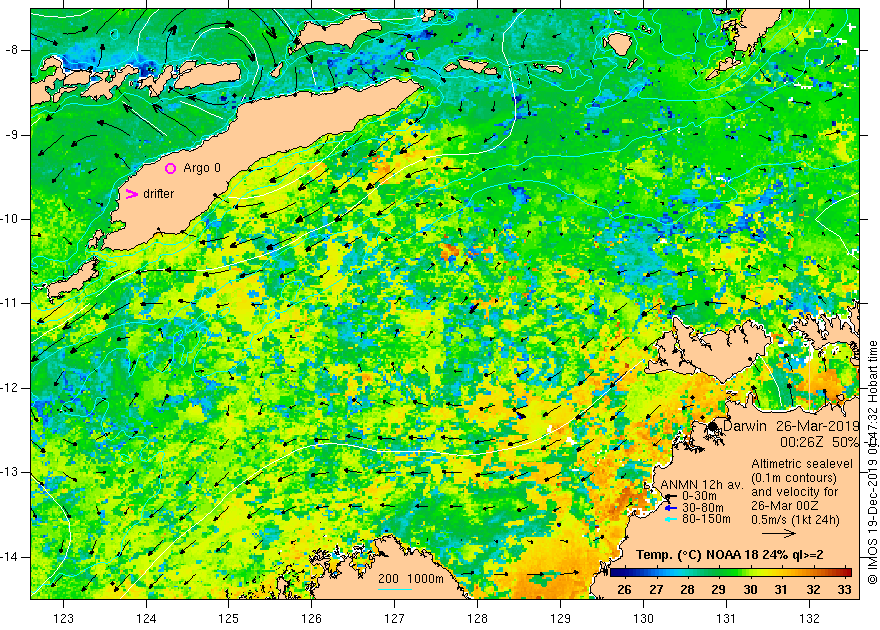Click the '26-Mar-2019' date text
880x630 pixels.
click(818, 426)
